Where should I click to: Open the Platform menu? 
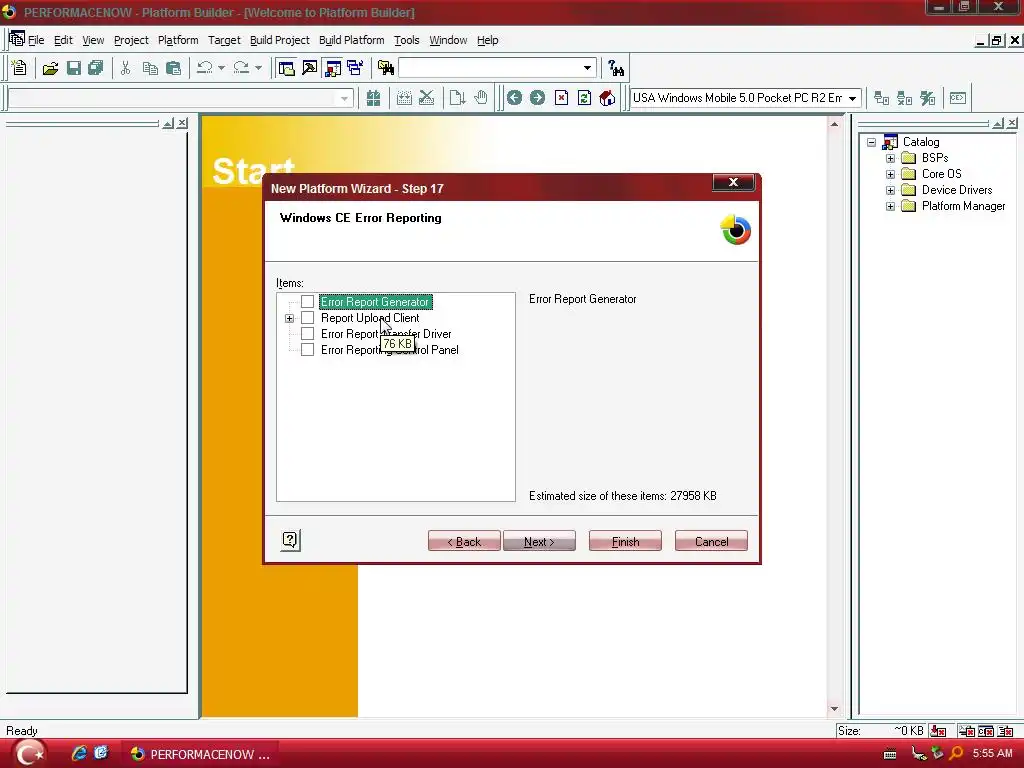pyautogui.click(x=178, y=40)
